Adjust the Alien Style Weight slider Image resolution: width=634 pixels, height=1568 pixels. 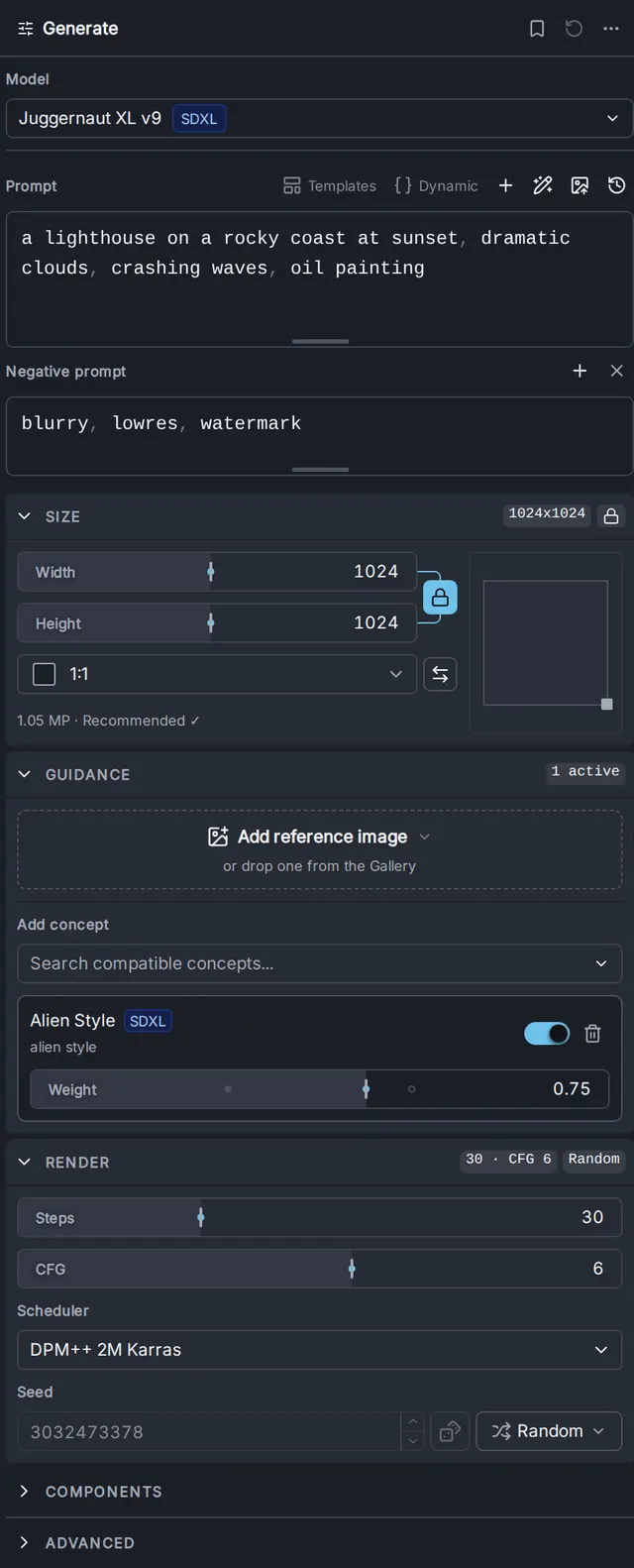coord(319,1089)
